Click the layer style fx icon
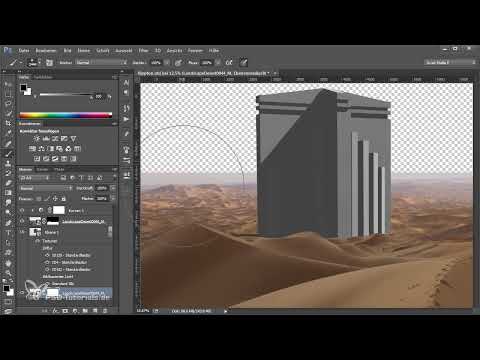Screen dimensions: 480x360 pos(55,311)
